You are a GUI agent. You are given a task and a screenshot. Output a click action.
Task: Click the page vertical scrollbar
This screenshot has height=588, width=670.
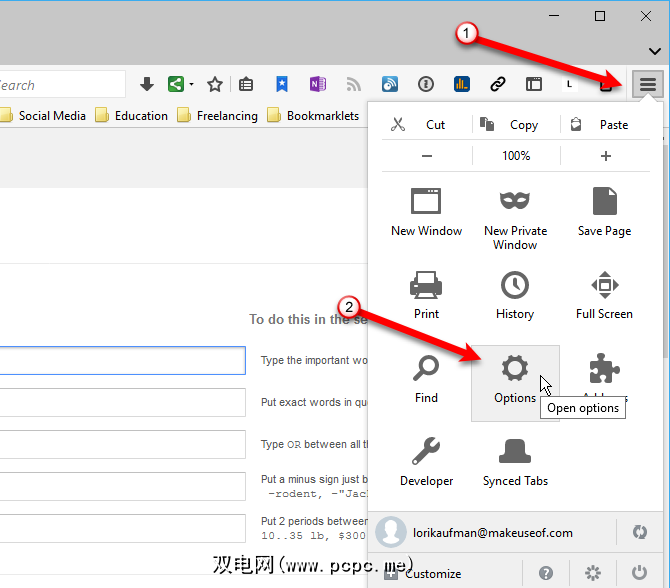[x=666, y=252]
